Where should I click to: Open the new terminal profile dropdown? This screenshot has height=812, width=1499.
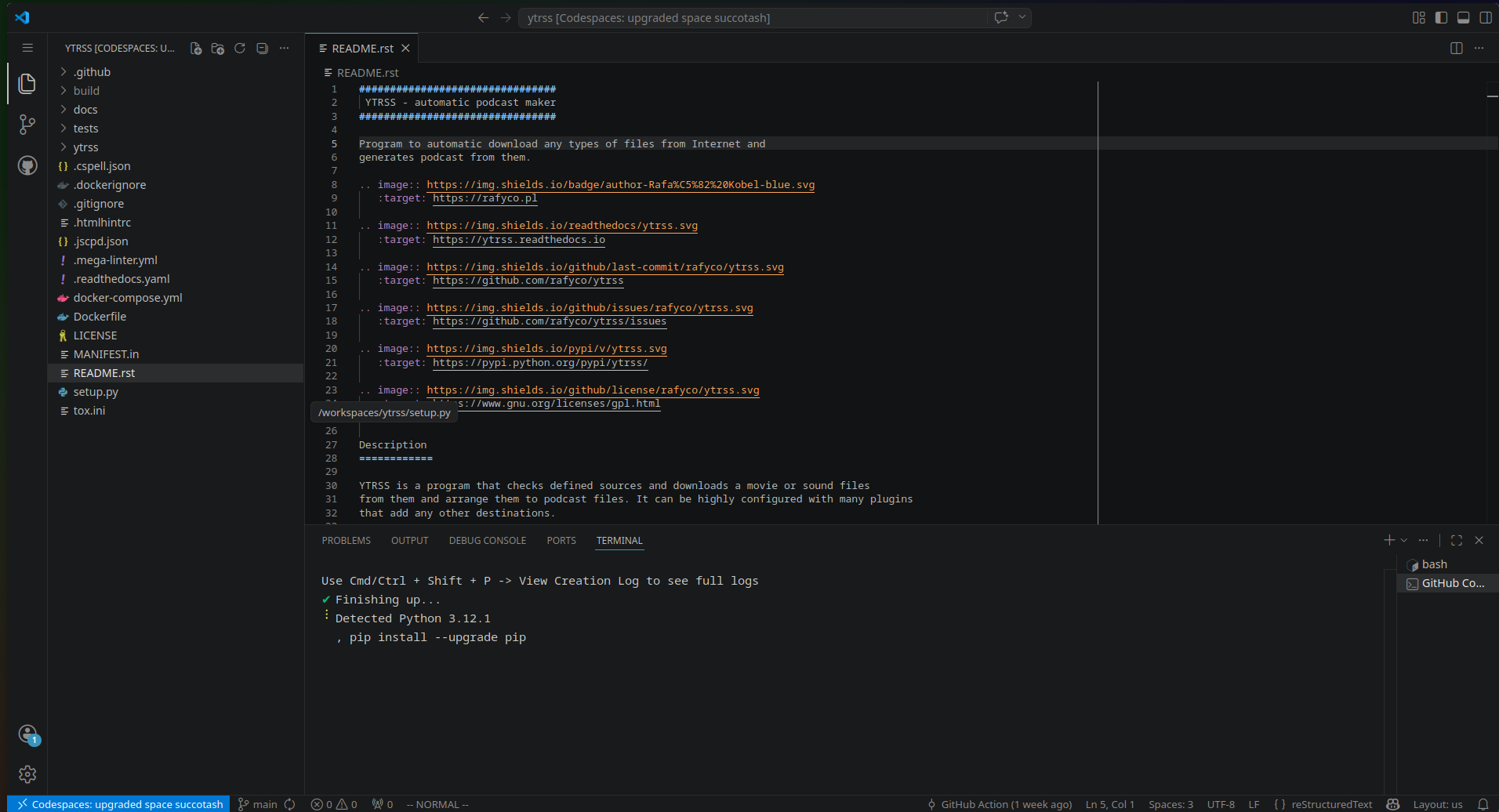tap(1404, 540)
